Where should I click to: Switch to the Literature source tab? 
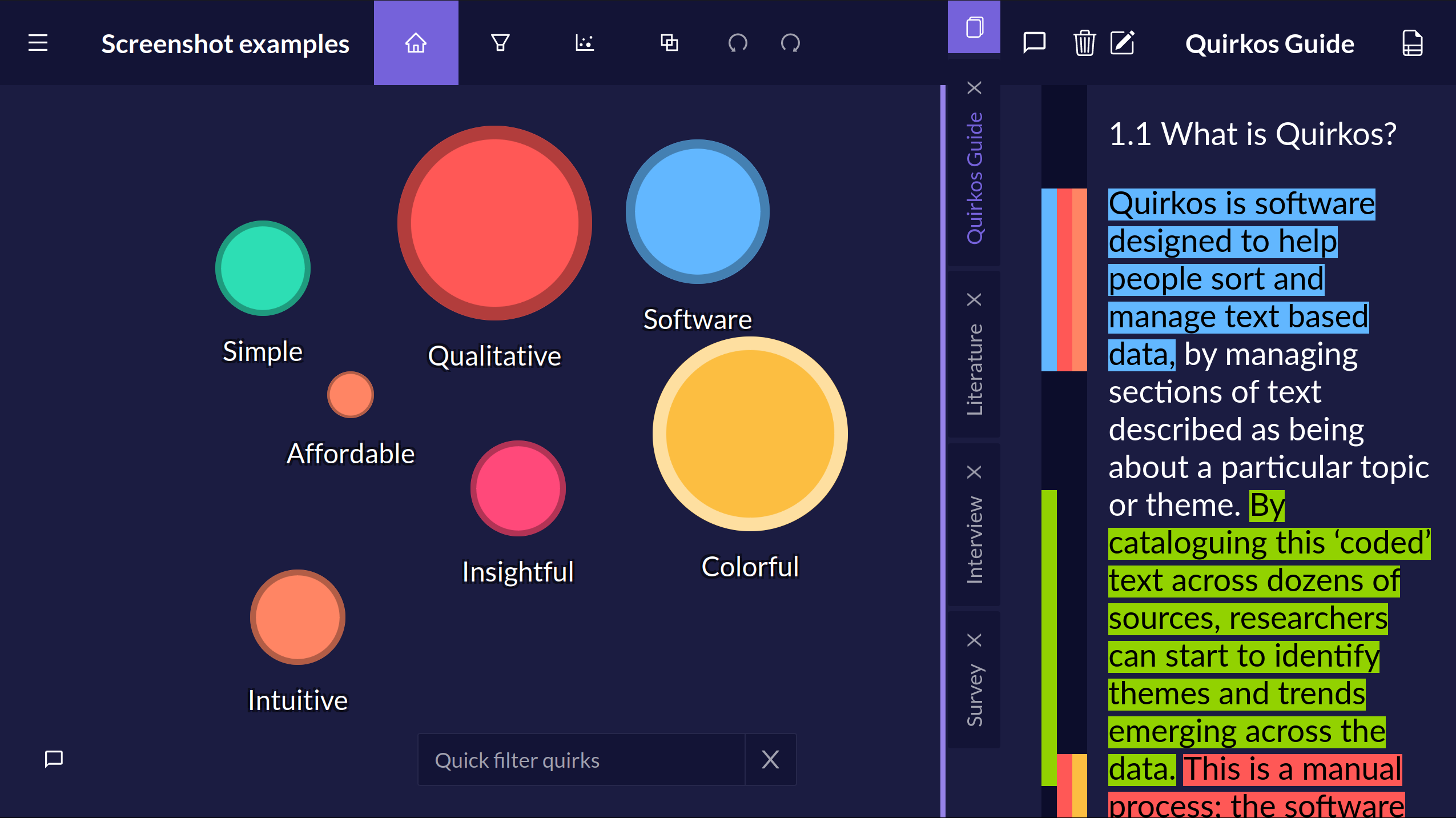[x=974, y=370]
